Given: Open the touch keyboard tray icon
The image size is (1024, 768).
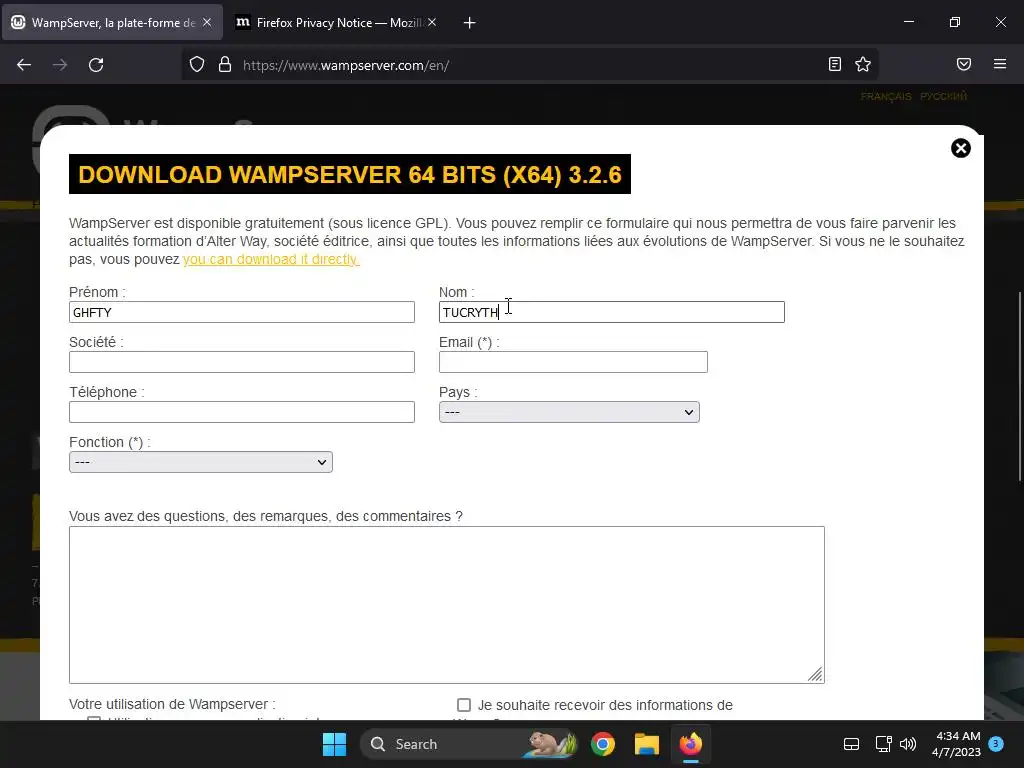Looking at the screenshot, I should [x=851, y=744].
